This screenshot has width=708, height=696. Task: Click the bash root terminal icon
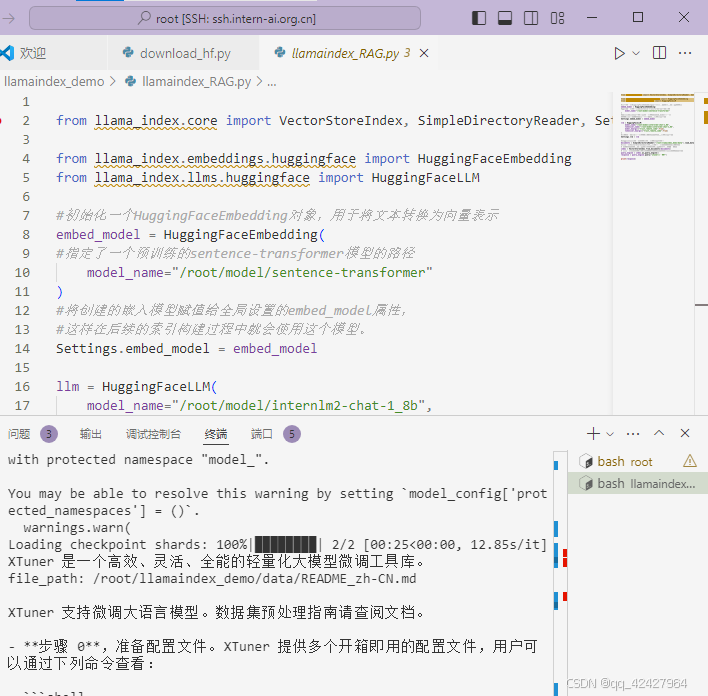[x=586, y=462]
